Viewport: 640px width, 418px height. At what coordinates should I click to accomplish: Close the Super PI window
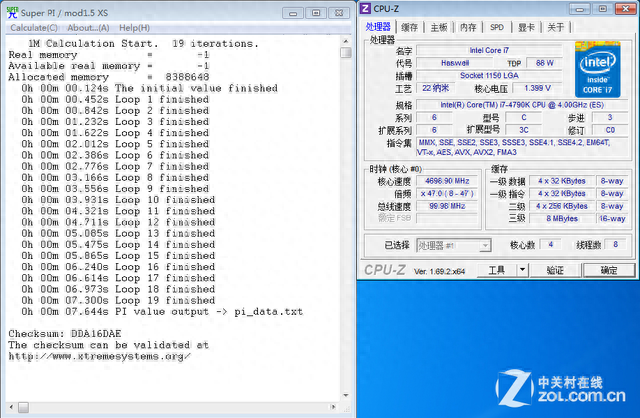336,13
